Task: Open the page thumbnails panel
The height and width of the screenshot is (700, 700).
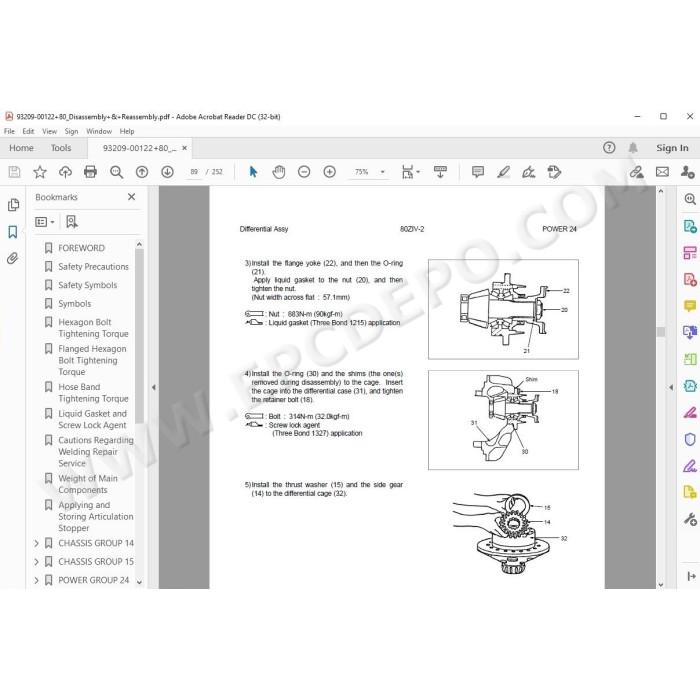Action: pos(13,204)
